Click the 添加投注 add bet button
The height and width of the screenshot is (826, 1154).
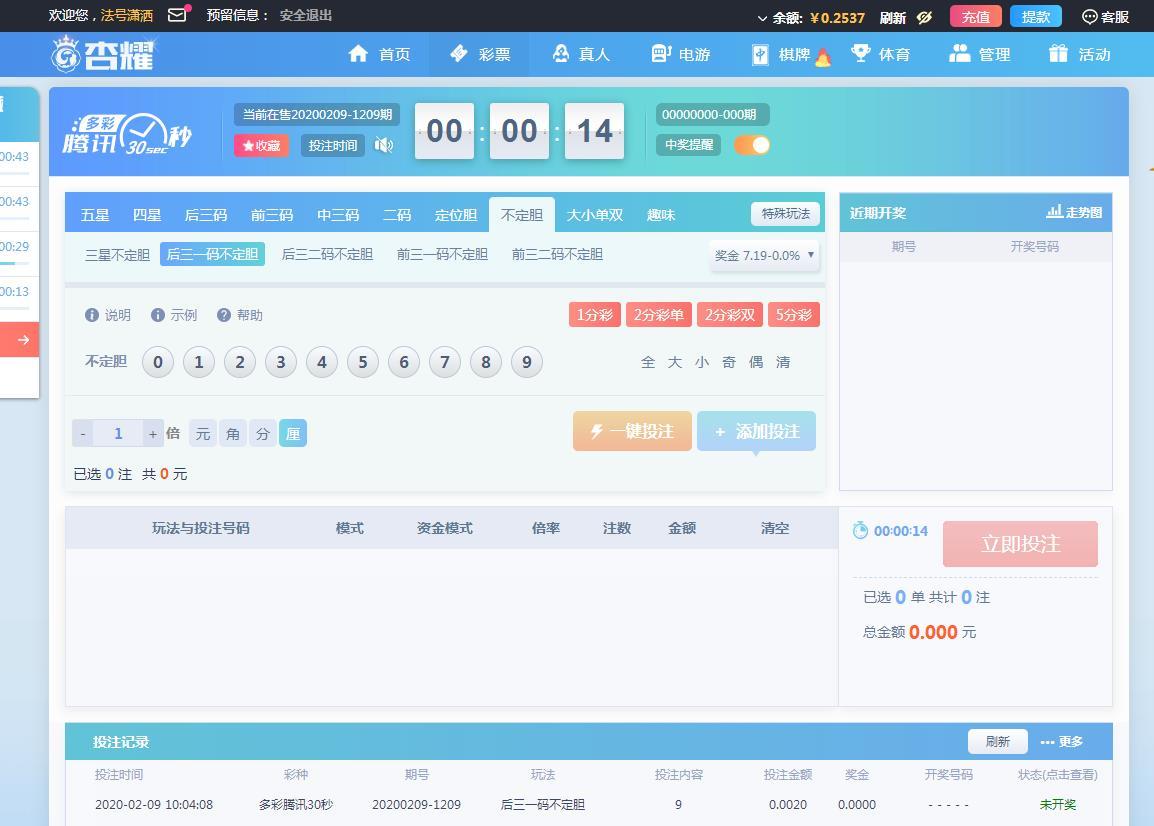pos(756,431)
